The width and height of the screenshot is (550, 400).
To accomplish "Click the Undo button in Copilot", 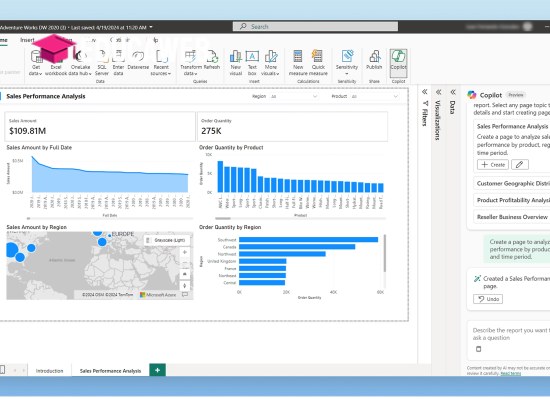I will (x=488, y=299).
